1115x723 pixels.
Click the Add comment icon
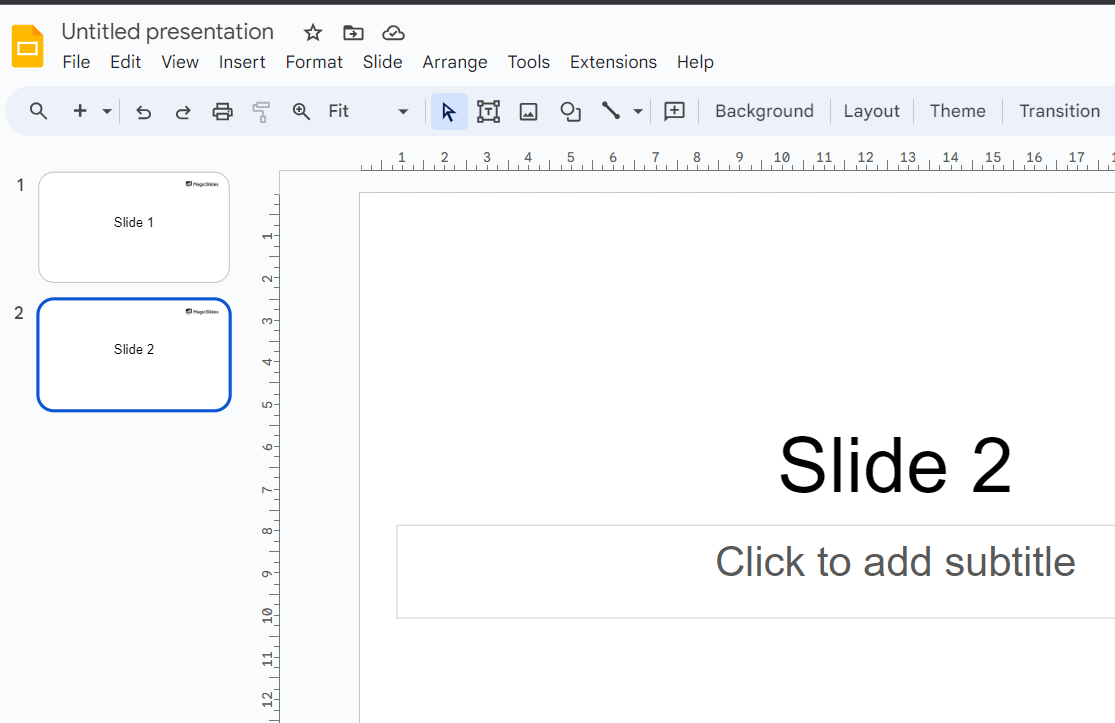[x=674, y=111]
